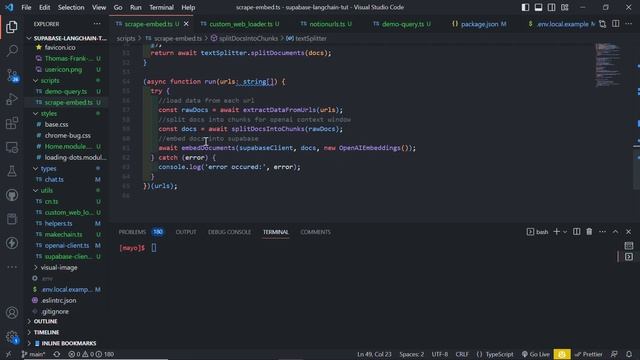Open the Remote Explorer view

pyautogui.click(x=12, y=147)
